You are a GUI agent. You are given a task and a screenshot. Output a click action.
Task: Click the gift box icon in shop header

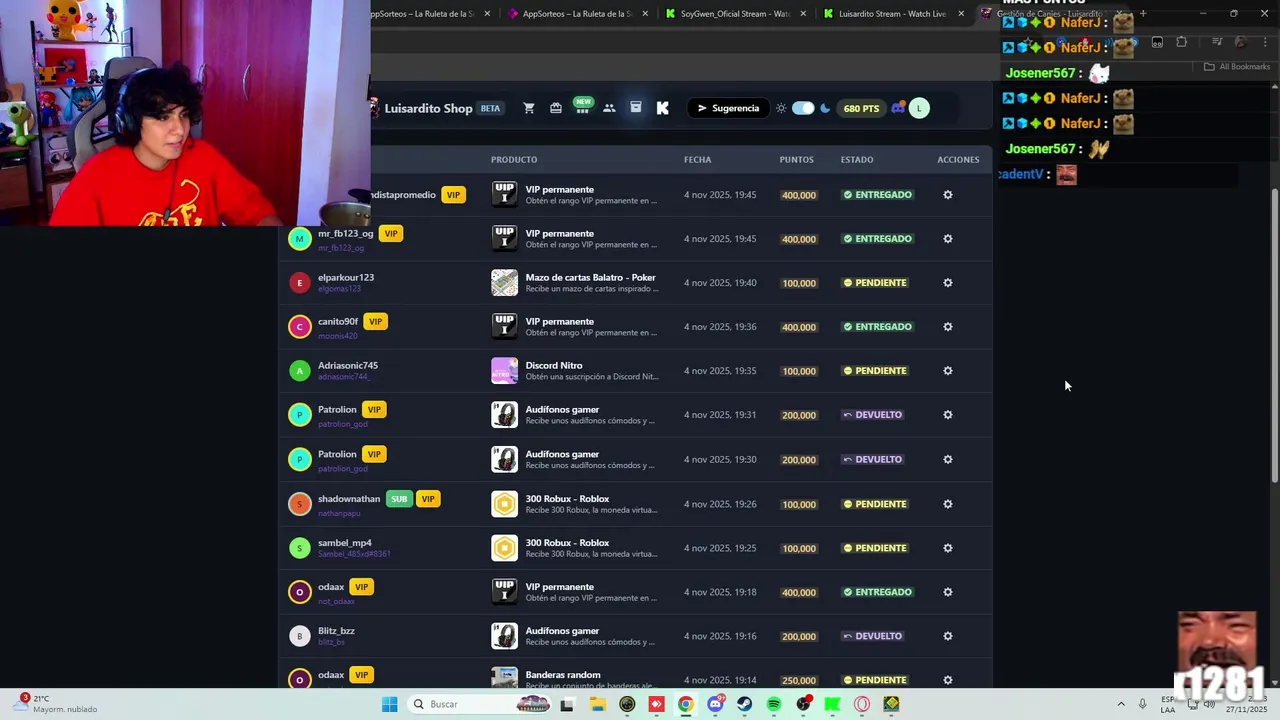click(556, 108)
